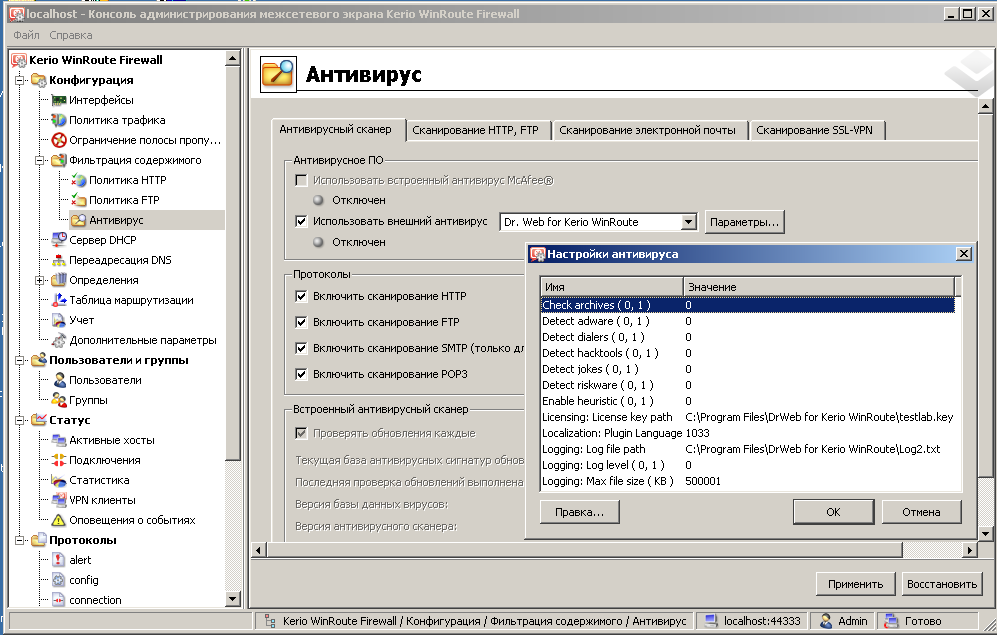This screenshot has width=997, height=635.
Task: Click the Значение column header
Action: click(819, 287)
